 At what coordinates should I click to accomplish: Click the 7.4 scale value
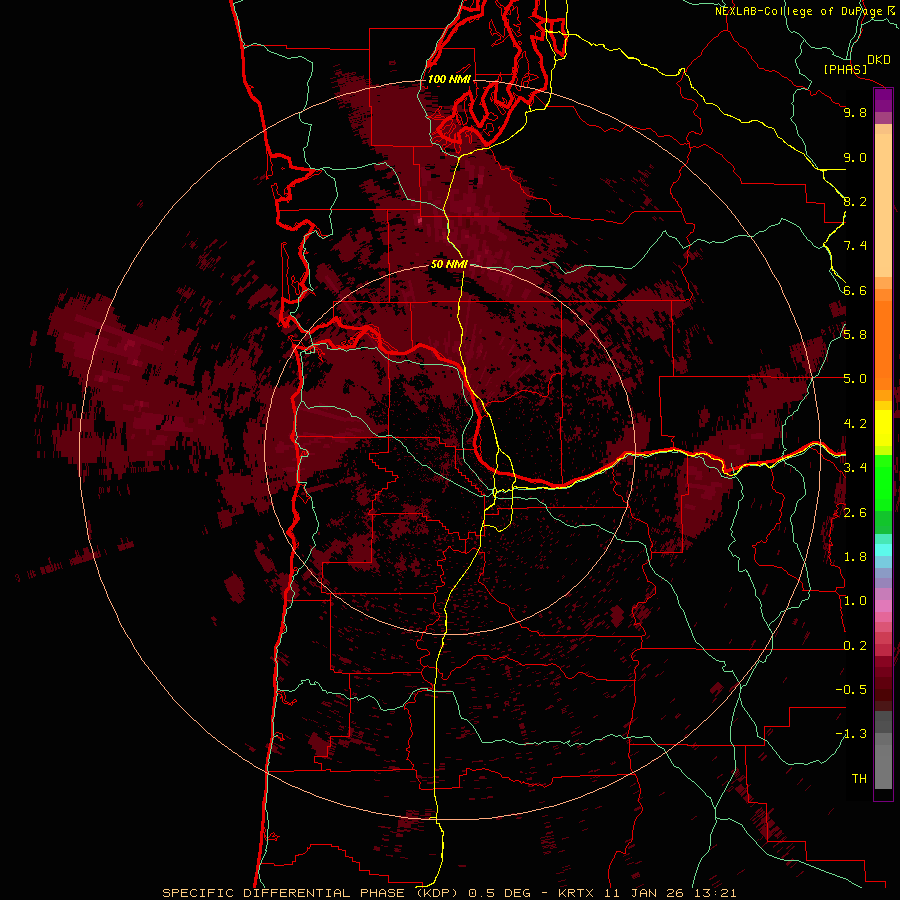coord(855,246)
